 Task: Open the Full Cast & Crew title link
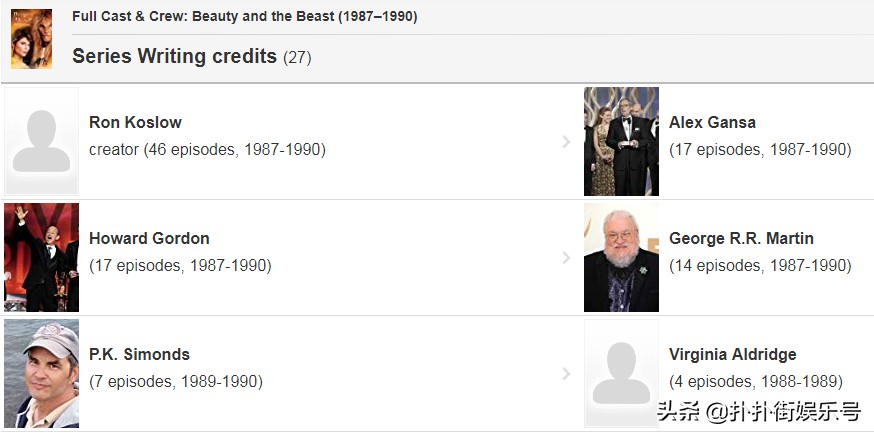coord(244,17)
